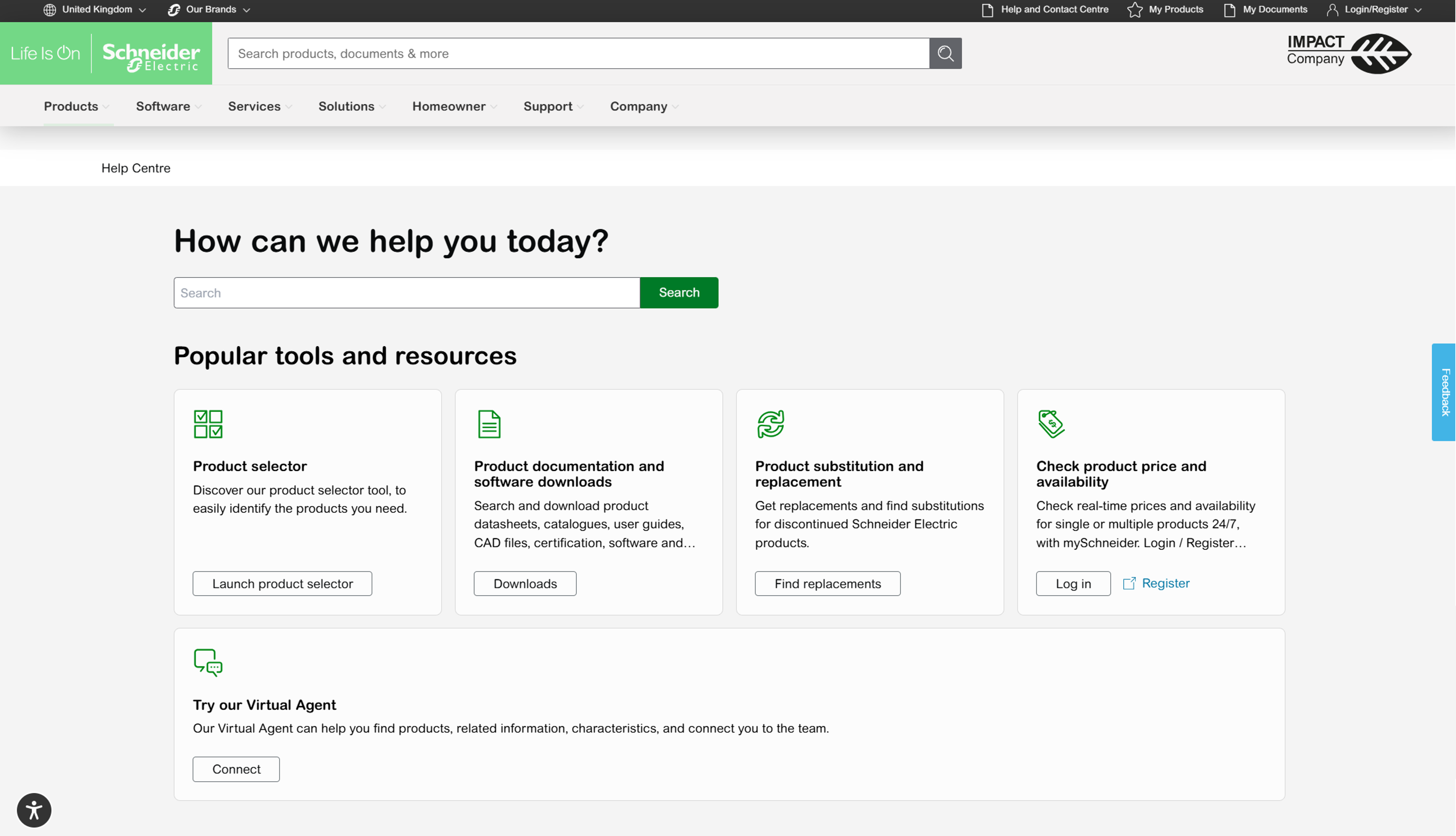This screenshot has width=1456, height=836.
Task: Open the Solutions menu
Action: (x=346, y=106)
